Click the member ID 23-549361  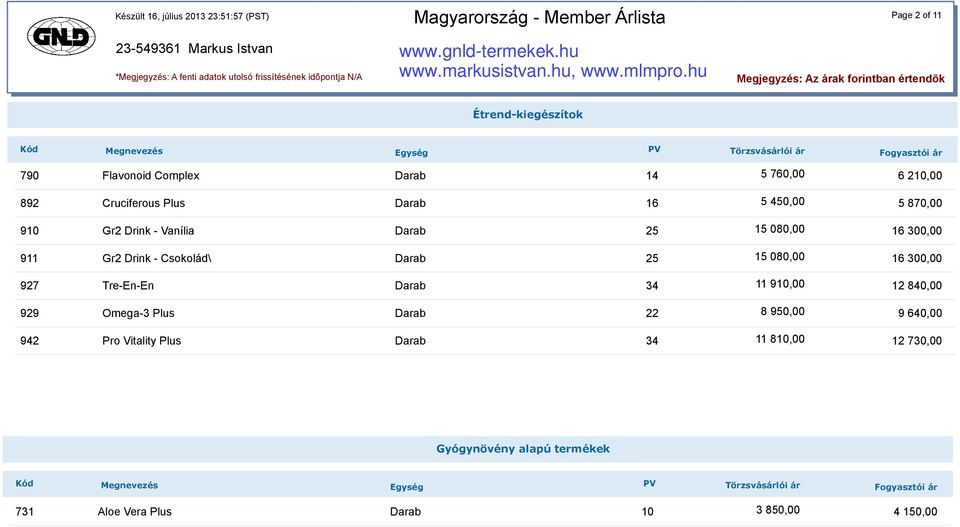(148, 48)
